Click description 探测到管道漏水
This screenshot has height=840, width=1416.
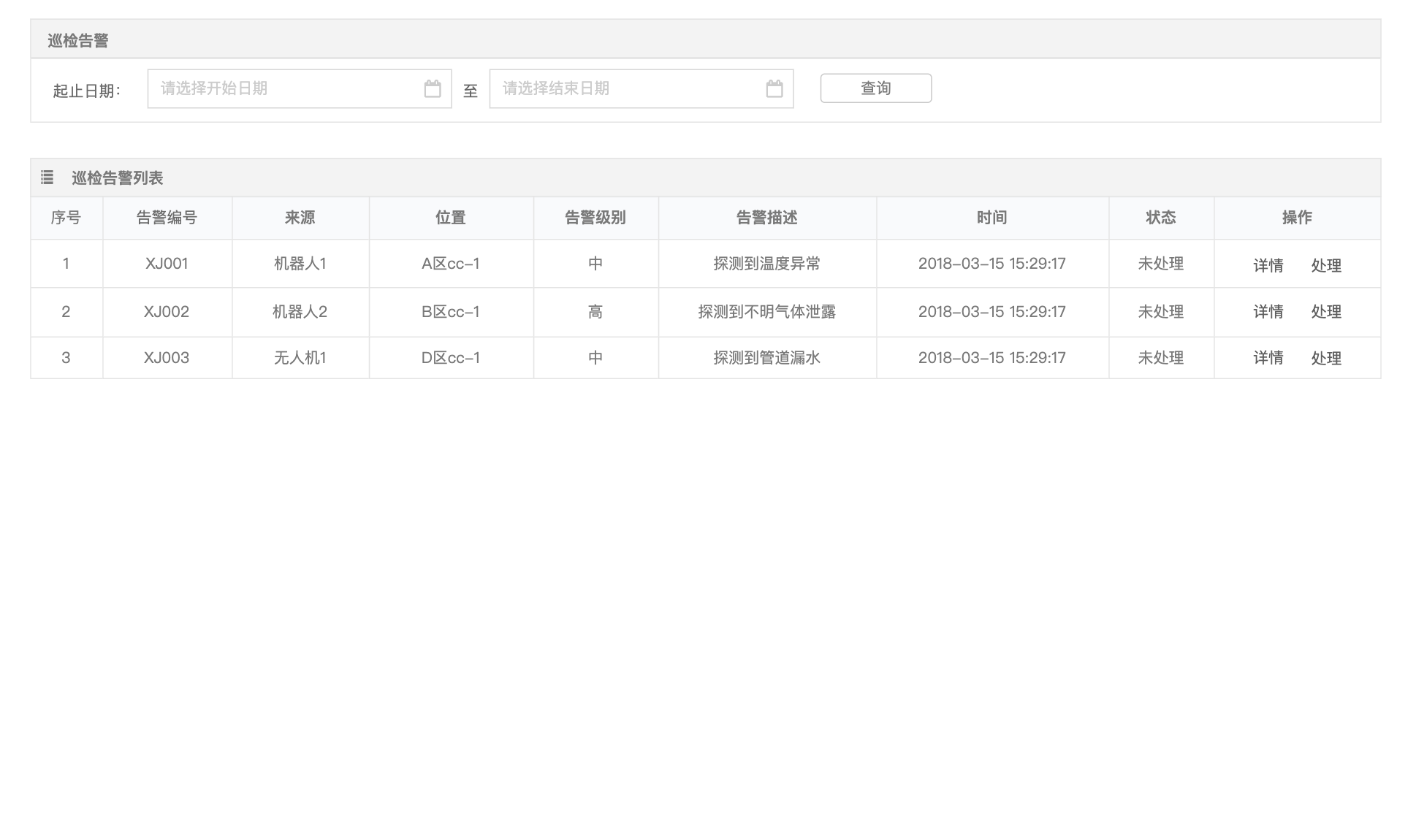tap(766, 358)
